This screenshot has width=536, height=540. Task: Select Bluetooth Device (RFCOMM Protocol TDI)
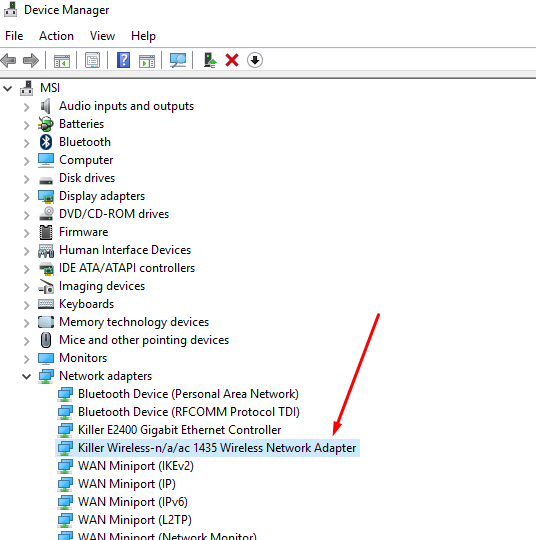189,412
